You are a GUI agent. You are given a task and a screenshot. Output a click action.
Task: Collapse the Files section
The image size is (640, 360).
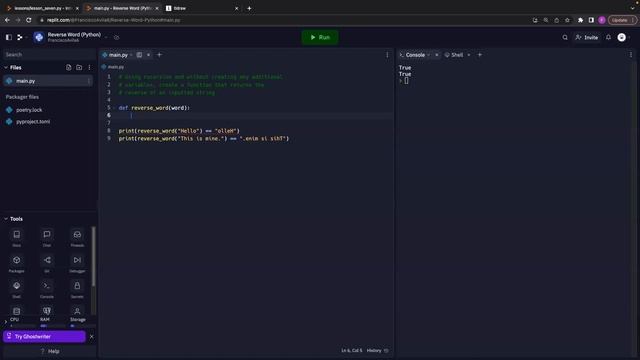click(x=6, y=67)
